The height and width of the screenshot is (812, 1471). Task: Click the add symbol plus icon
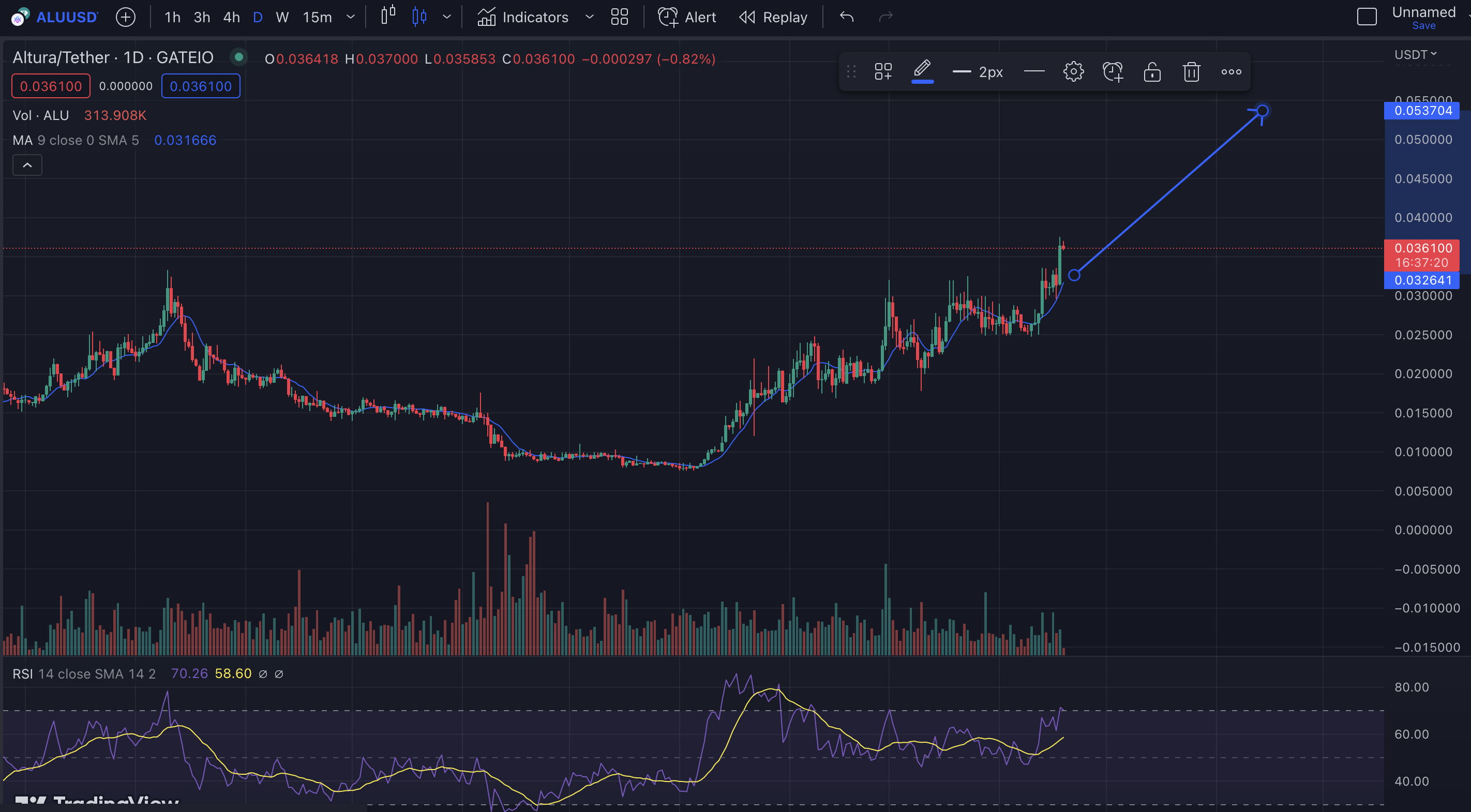125,17
